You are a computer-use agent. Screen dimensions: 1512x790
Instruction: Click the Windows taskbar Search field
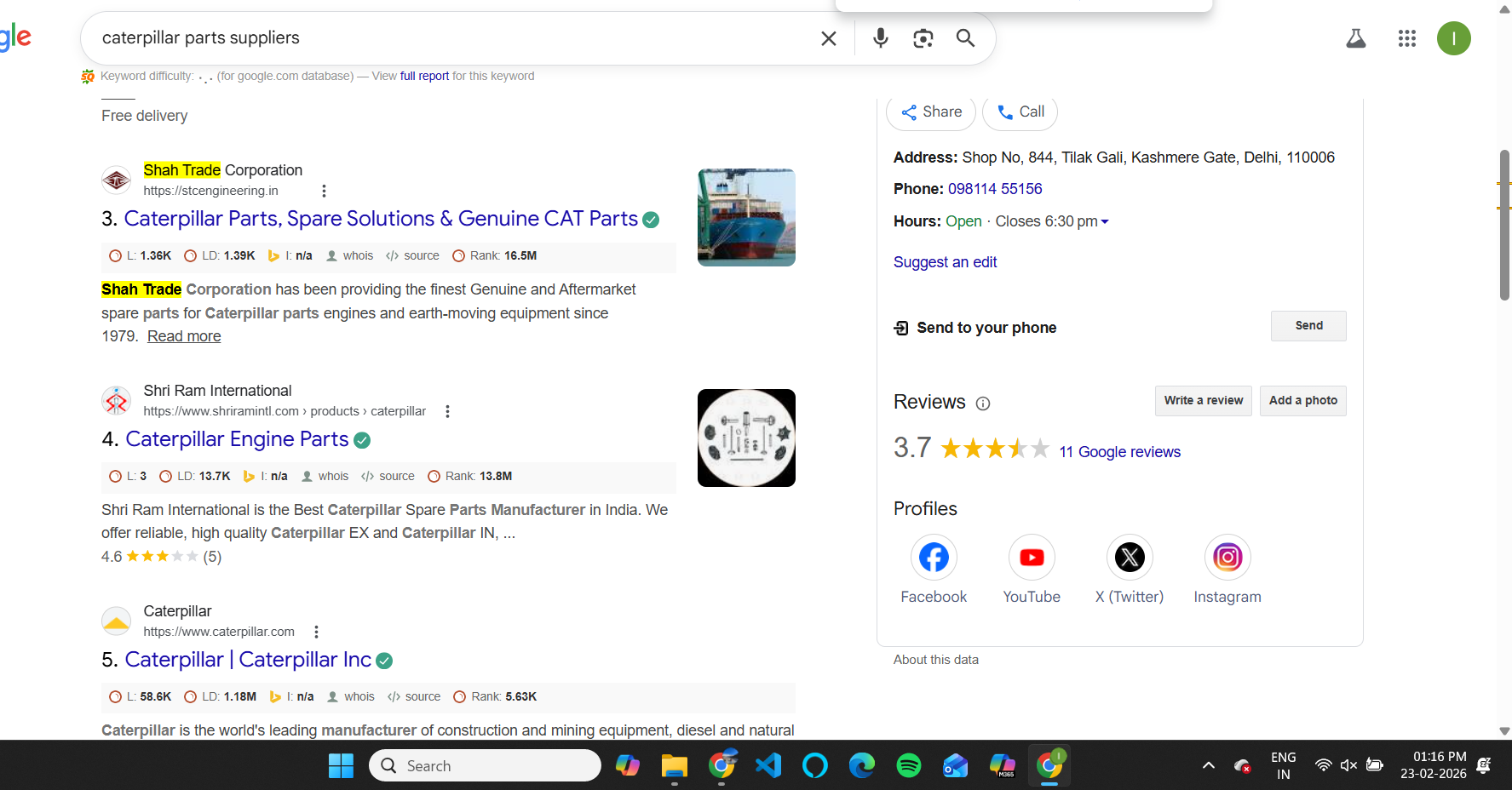[x=486, y=765]
